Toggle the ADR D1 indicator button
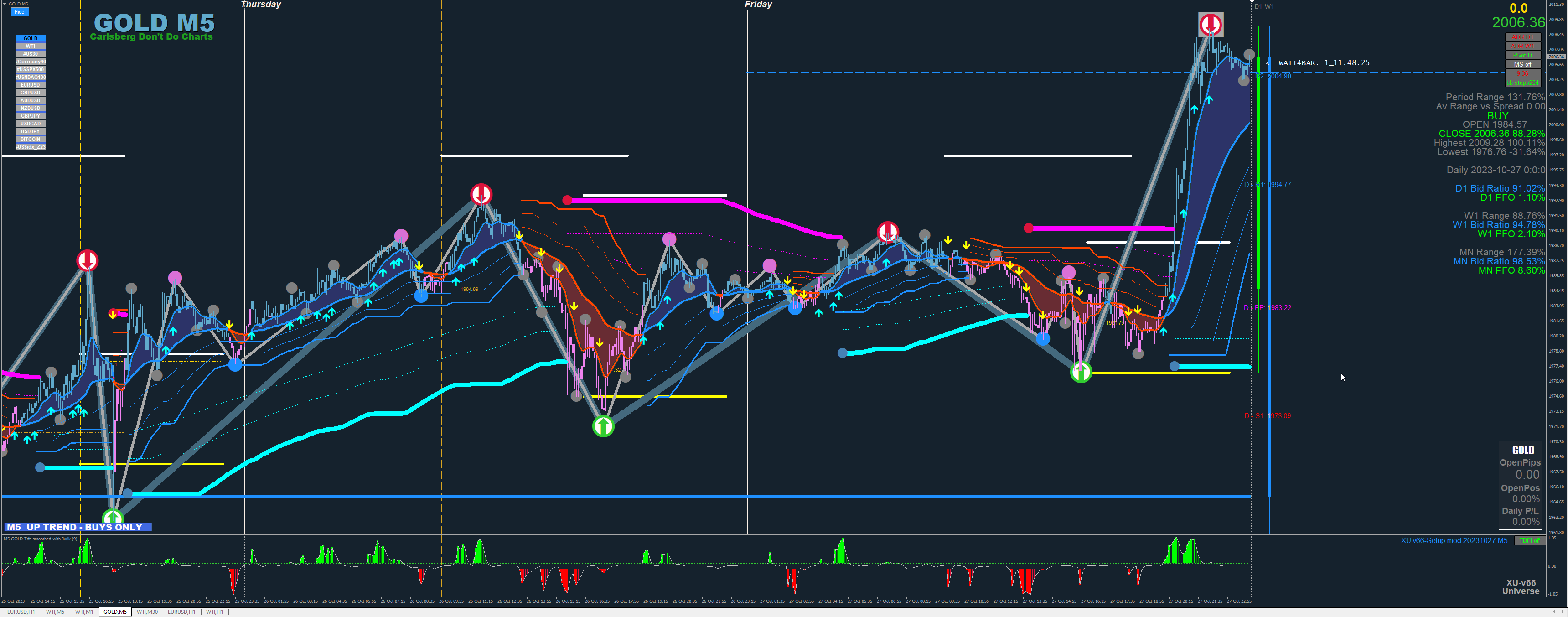1568x617 pixels. 1522,37
